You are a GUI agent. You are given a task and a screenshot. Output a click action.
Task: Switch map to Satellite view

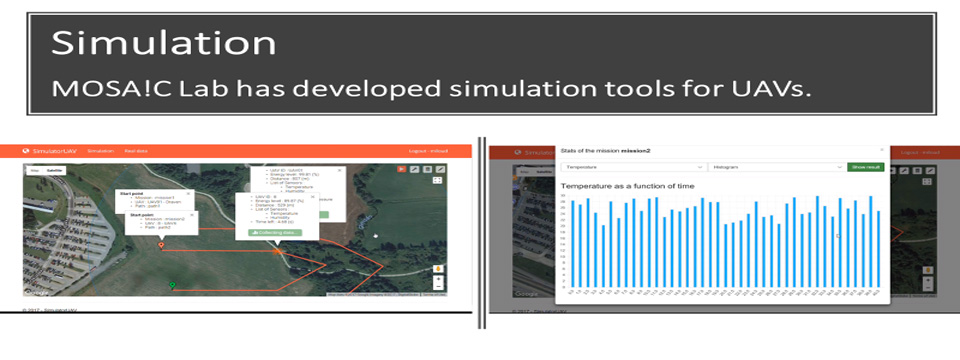click(x=55, y=170)
